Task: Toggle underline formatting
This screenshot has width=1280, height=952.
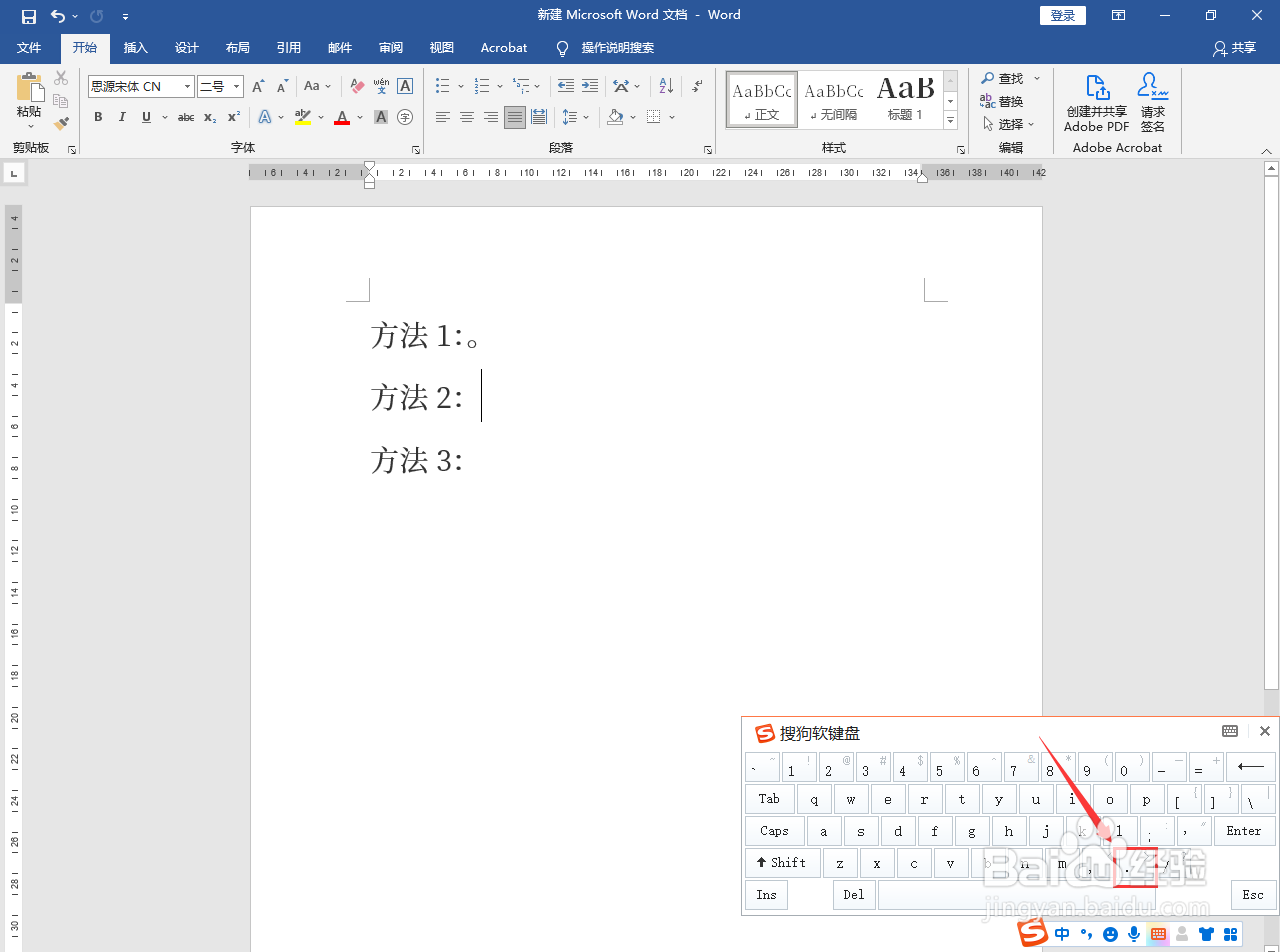Action: coord(147,117)
